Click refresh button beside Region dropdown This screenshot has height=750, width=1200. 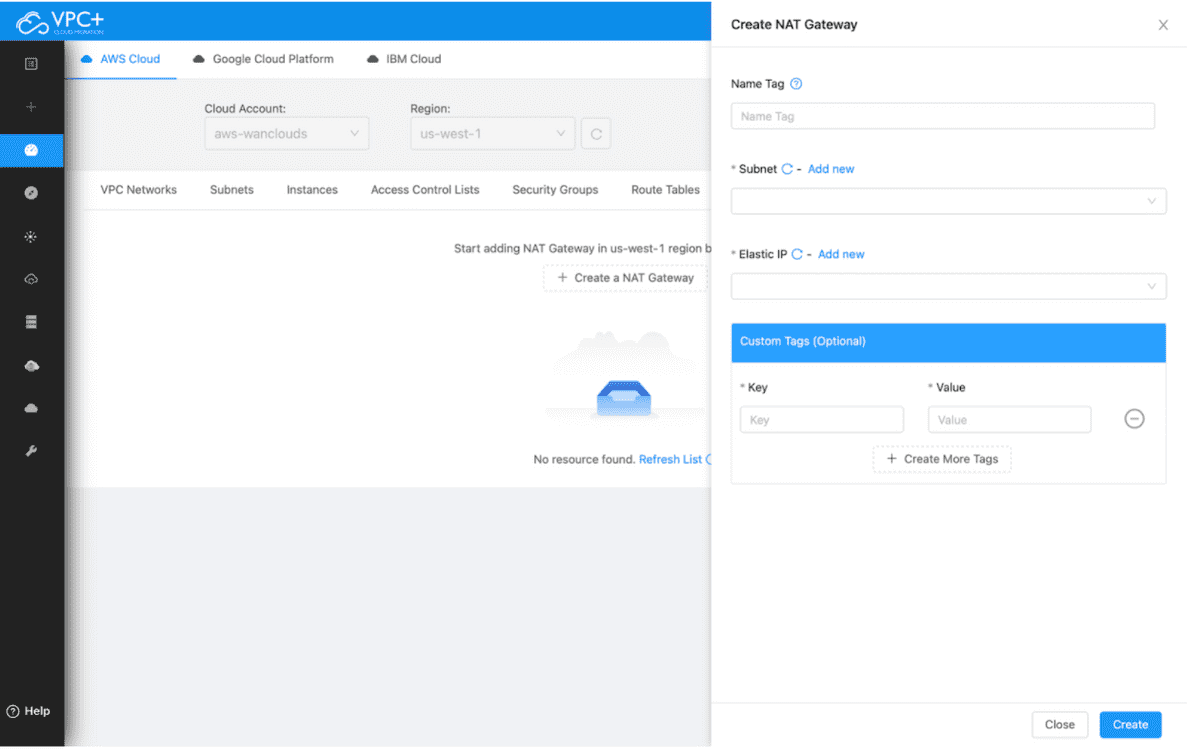pyautogui.click(x=596, y=134)
